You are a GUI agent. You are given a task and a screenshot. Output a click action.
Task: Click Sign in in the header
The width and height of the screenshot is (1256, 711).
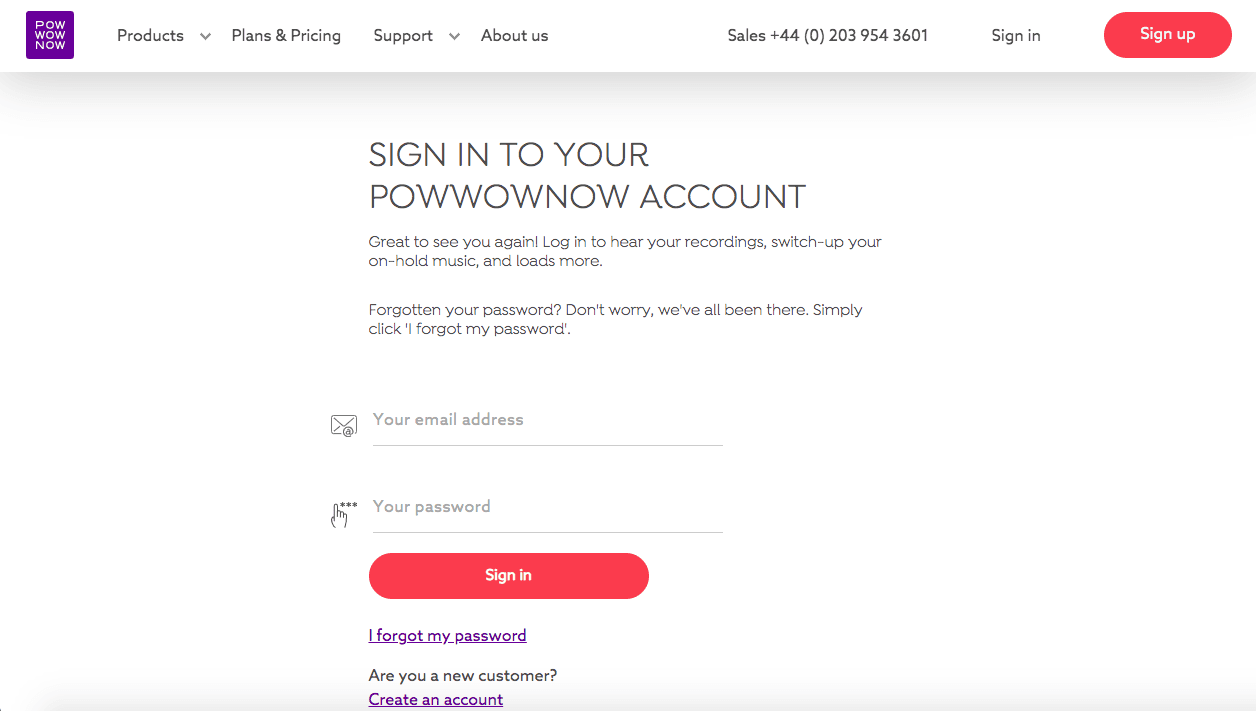click(1015, 36)
